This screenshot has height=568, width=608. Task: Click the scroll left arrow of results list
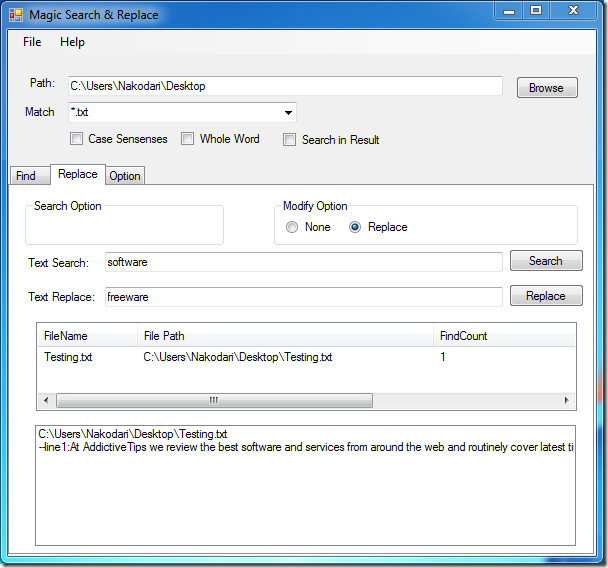[x=47, y=400]
